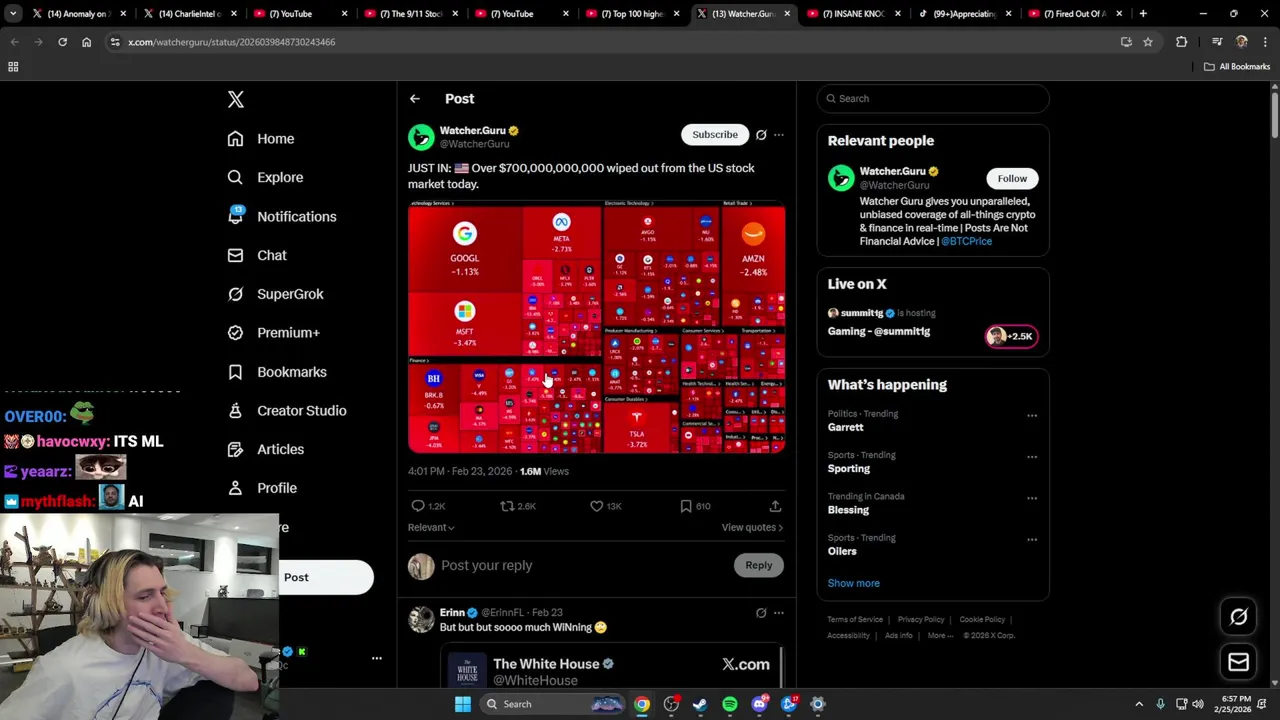1280x720 pixels.
Task: Open more options on Watcher.Guru post
Action: point(779,135)
